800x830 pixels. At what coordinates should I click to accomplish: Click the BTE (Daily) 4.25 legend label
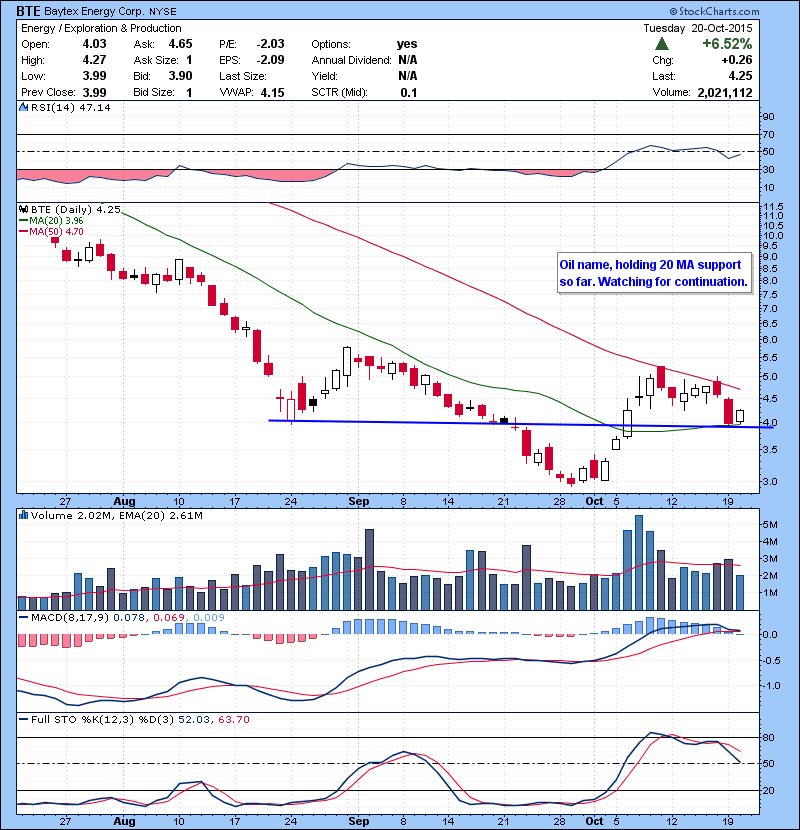click(76, 210)
